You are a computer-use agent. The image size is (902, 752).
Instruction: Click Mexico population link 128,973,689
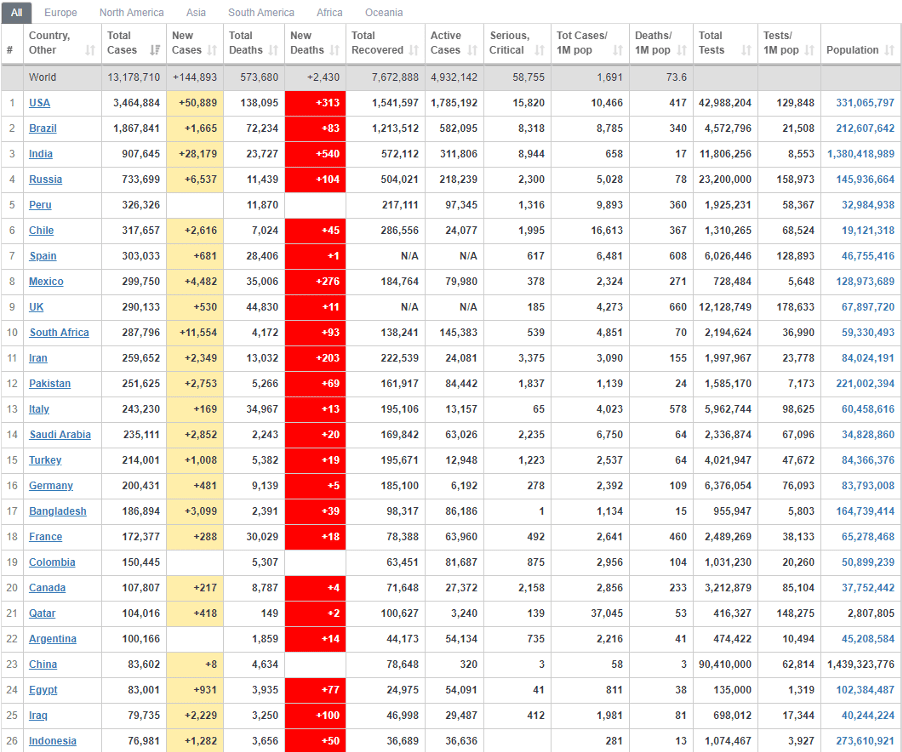pos(865,281)
